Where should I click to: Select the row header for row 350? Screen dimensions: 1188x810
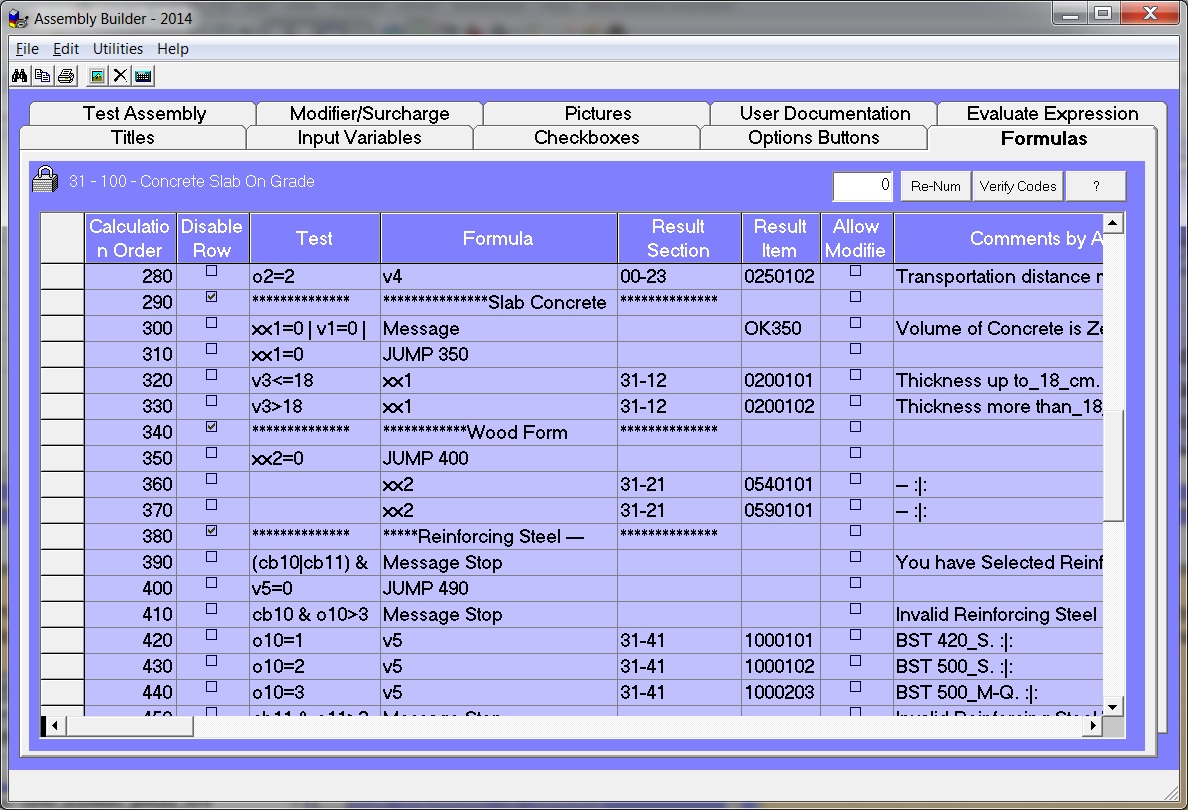point(62,458)
